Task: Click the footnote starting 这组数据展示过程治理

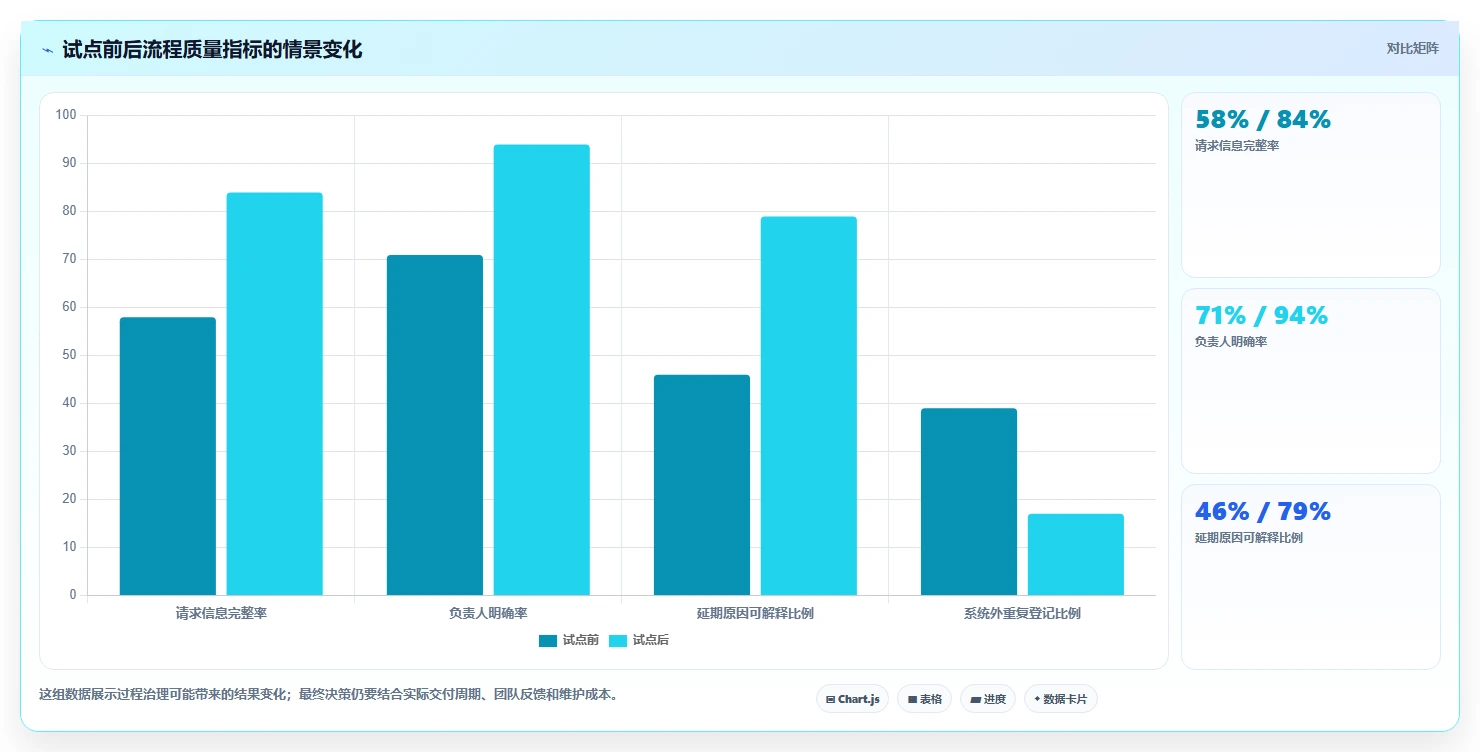Action: tap(329, 695)
